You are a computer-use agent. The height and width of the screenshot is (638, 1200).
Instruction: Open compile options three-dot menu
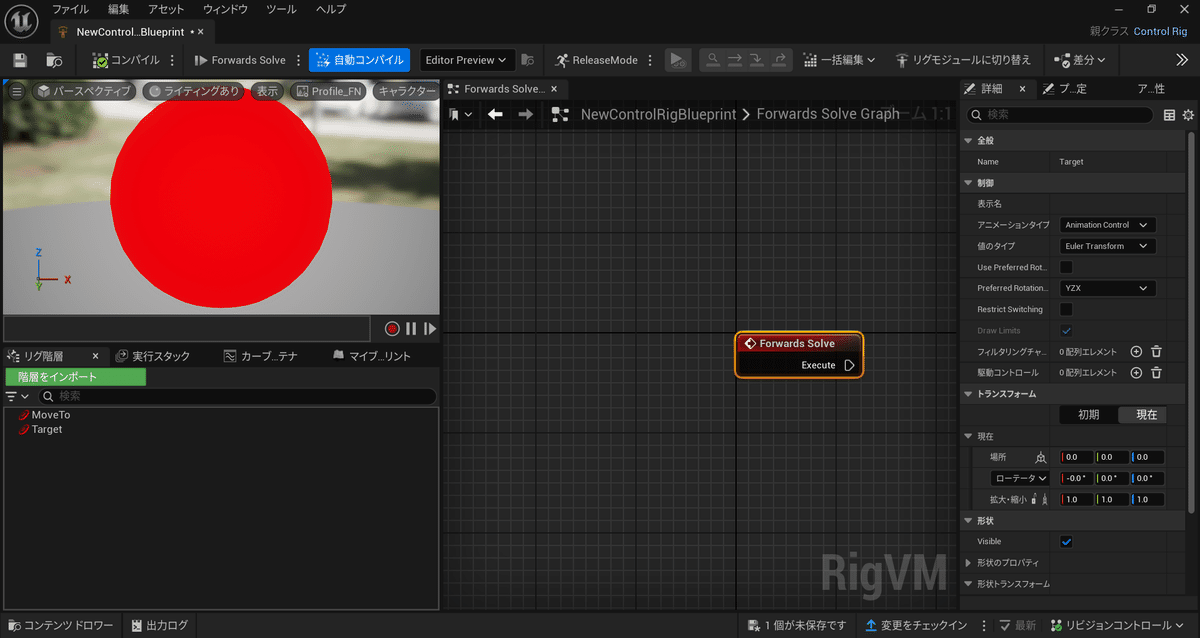coord(173,60)
